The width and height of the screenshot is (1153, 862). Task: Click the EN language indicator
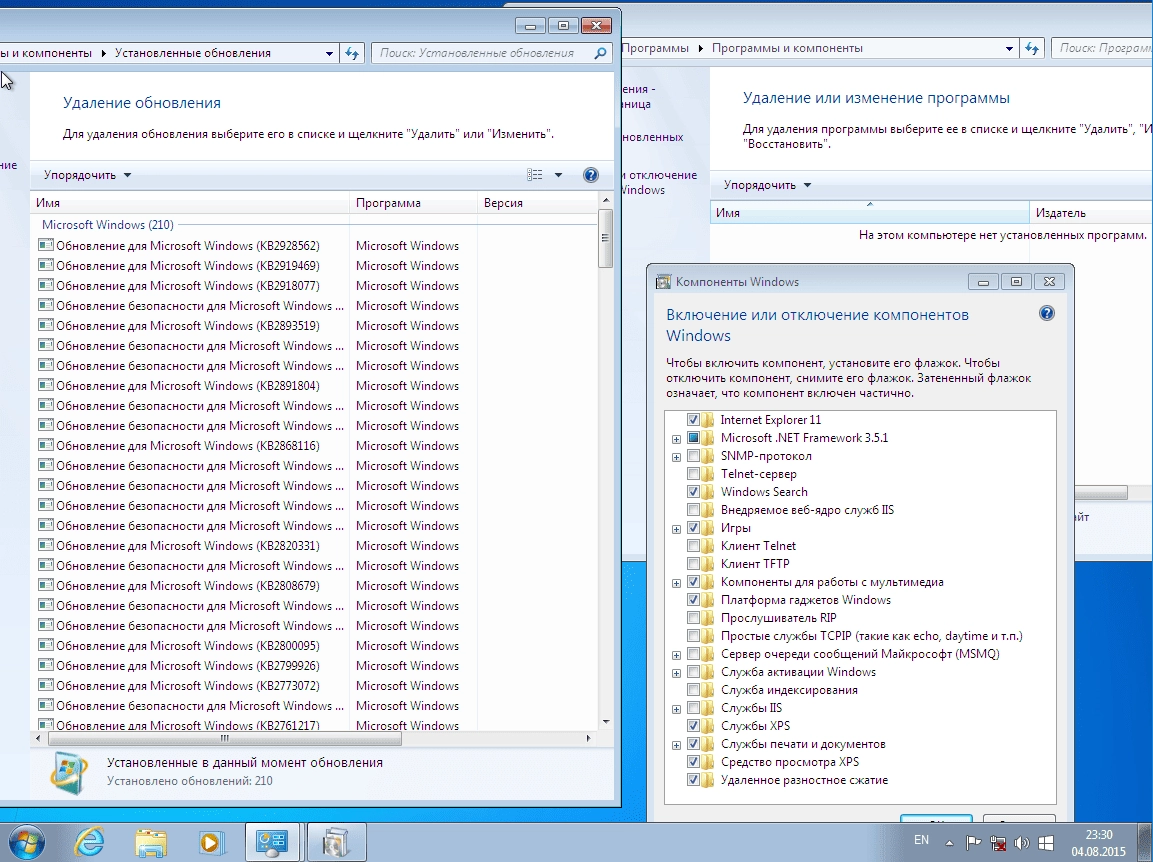[921, 840]
